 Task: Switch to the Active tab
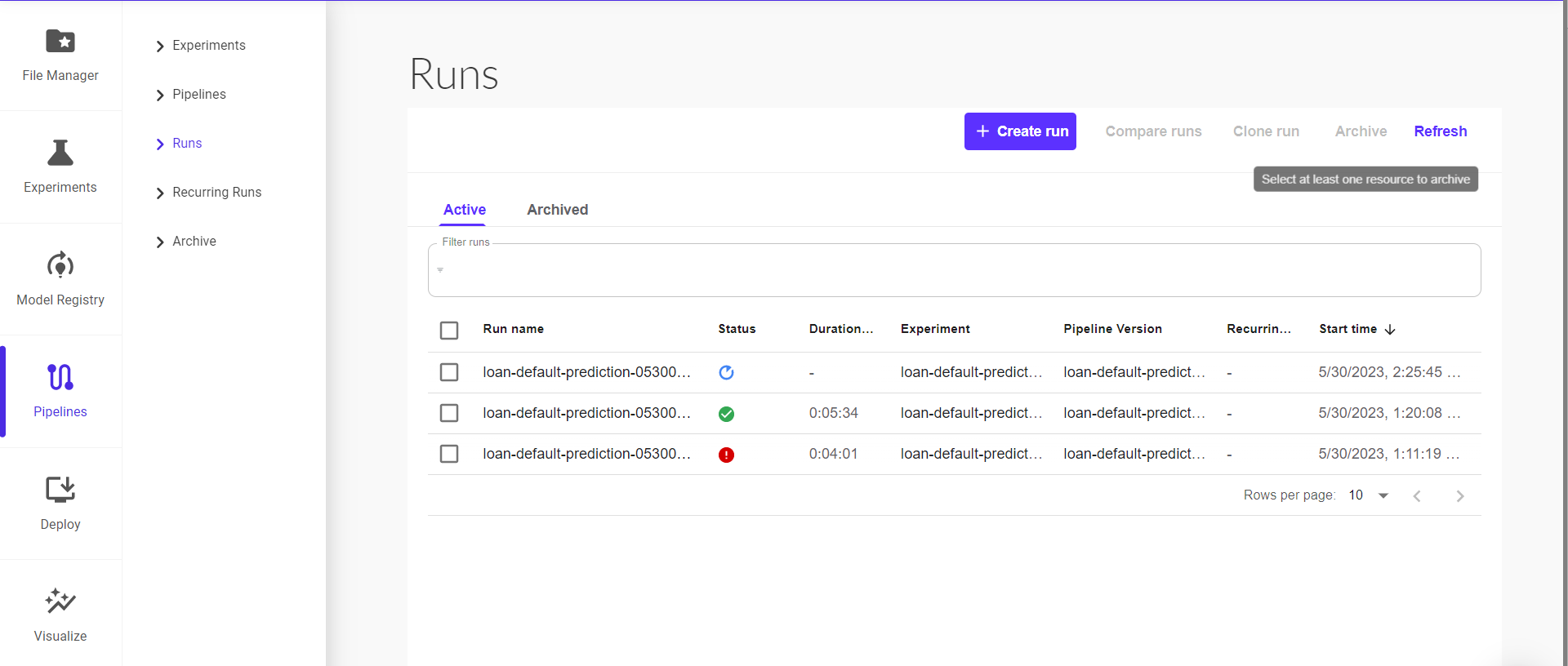464,210
